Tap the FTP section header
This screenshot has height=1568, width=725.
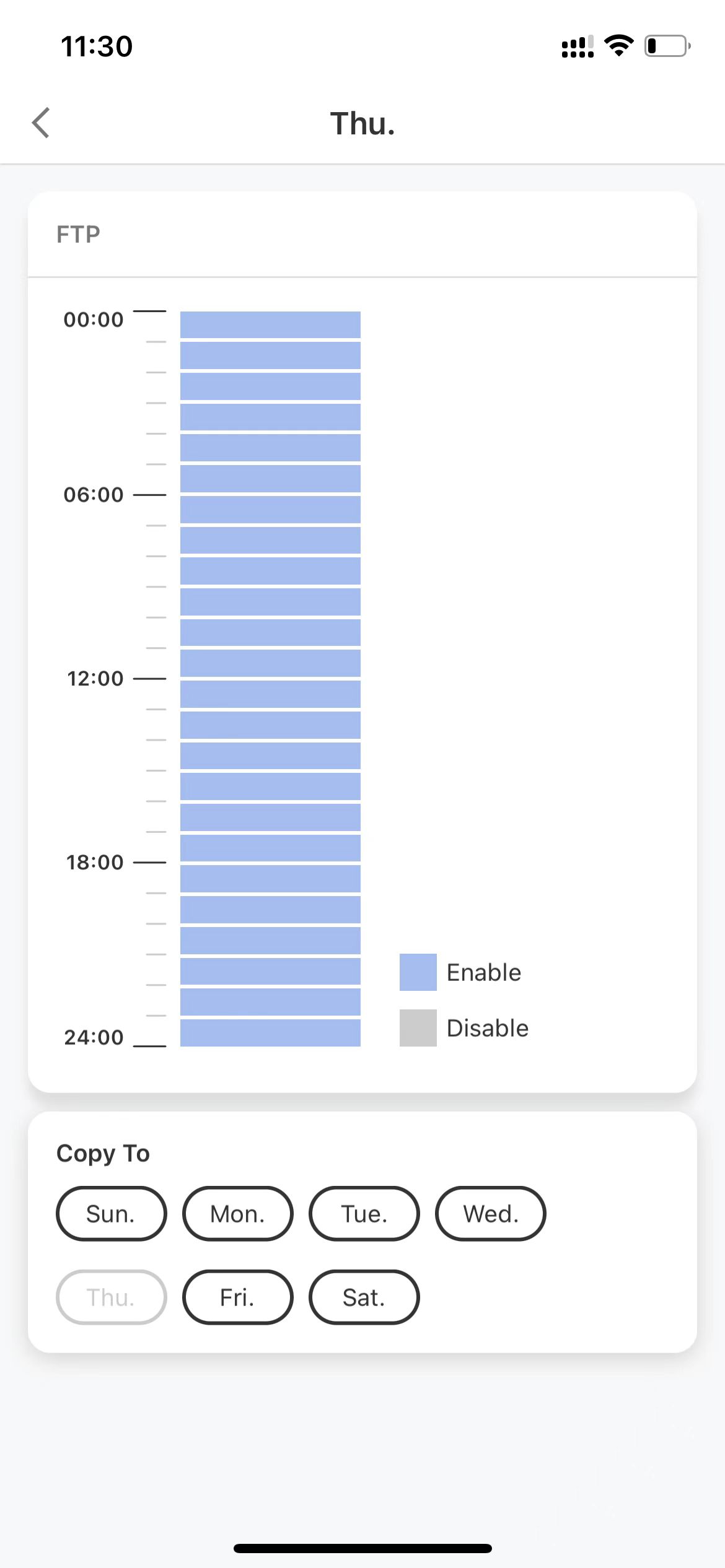[x=78, y=235]
